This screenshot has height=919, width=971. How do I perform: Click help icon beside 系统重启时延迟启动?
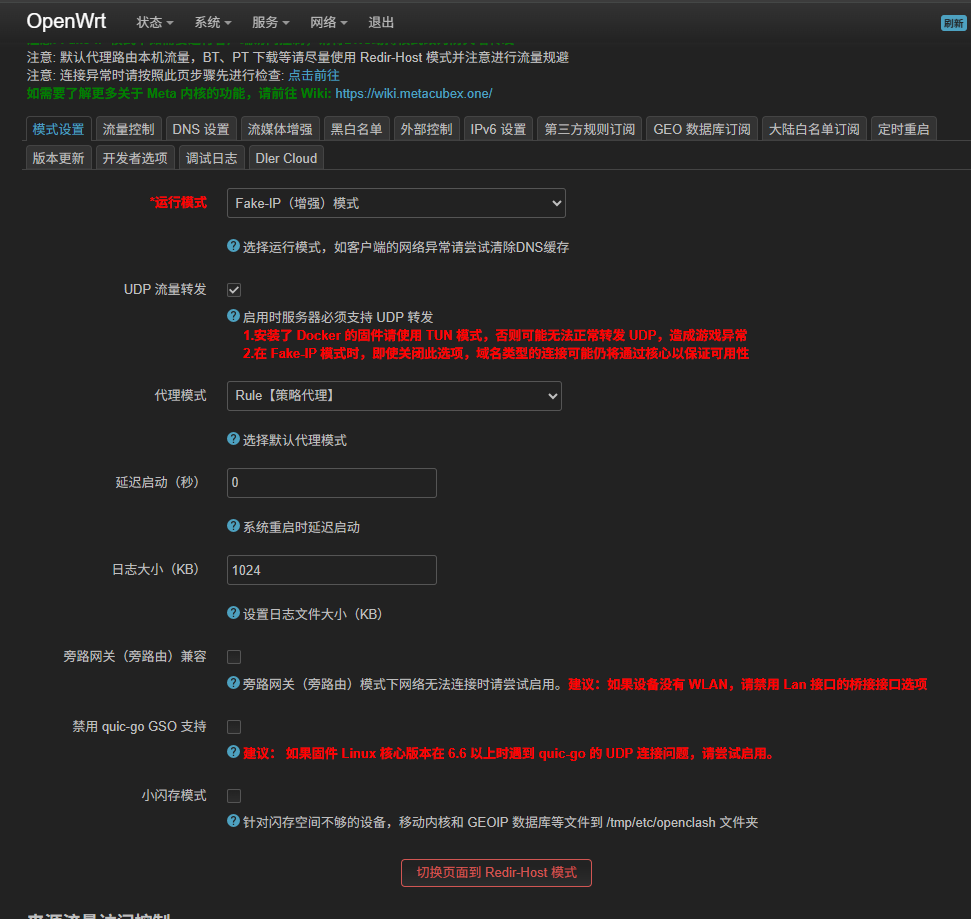pos(233,526)
